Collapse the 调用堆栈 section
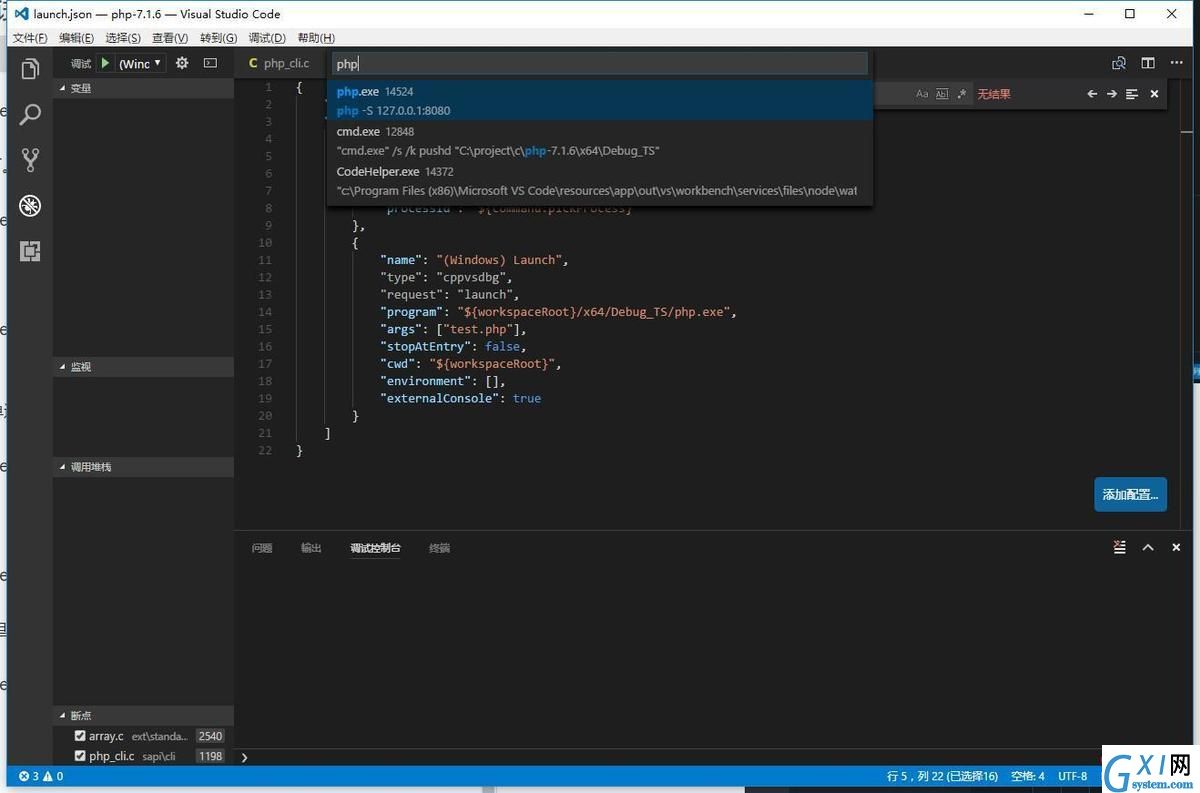 click(x=143, y=467)
